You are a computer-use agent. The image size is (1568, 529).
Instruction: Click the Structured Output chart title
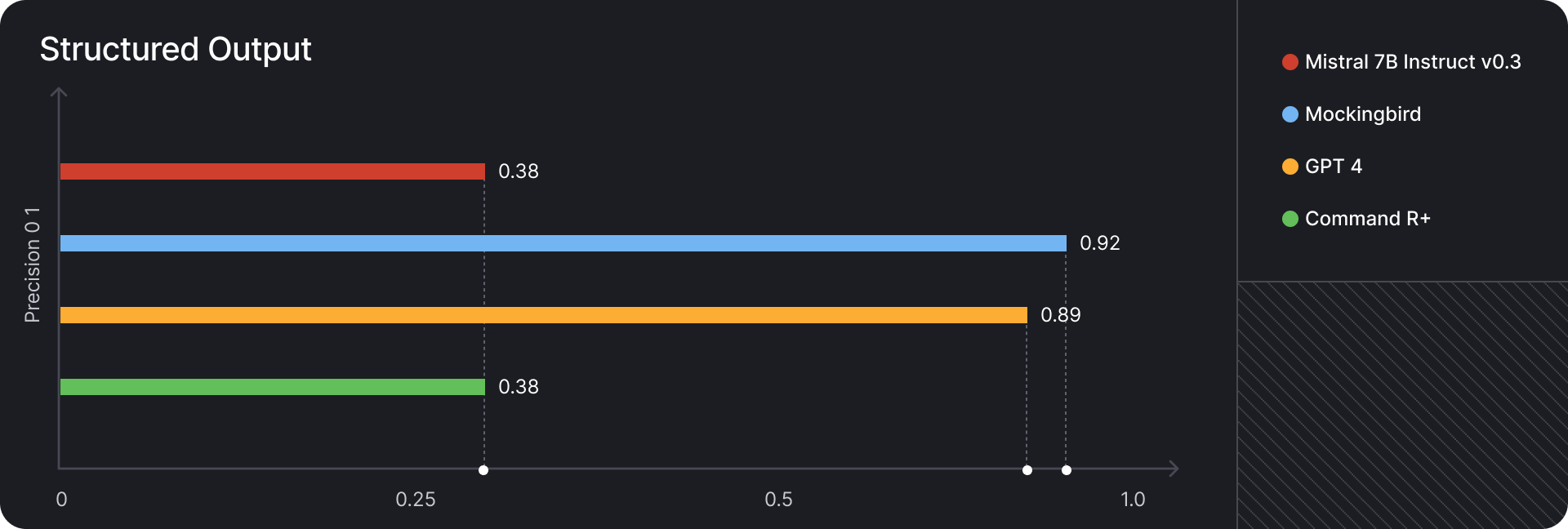(x=176, y=50)
